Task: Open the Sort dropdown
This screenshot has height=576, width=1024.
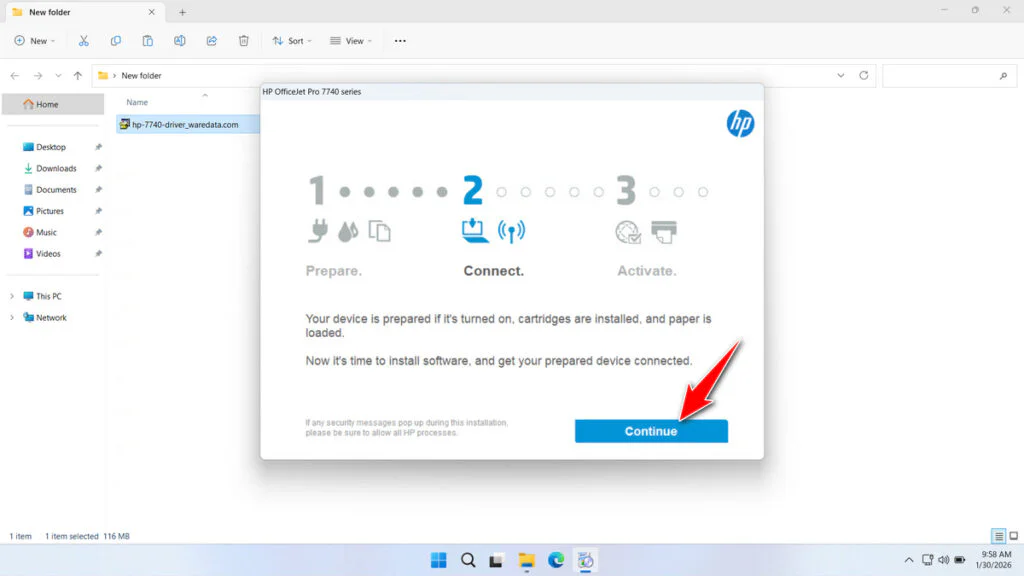Action: click(x=291, y=40)
